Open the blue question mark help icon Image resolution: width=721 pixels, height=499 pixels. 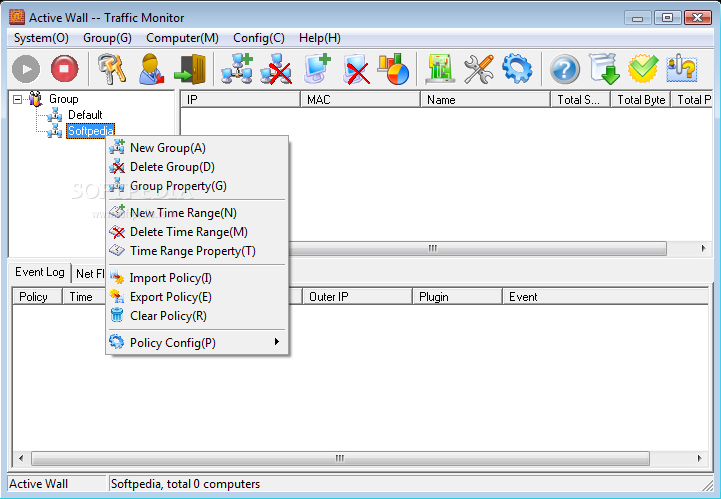(565, 69)
